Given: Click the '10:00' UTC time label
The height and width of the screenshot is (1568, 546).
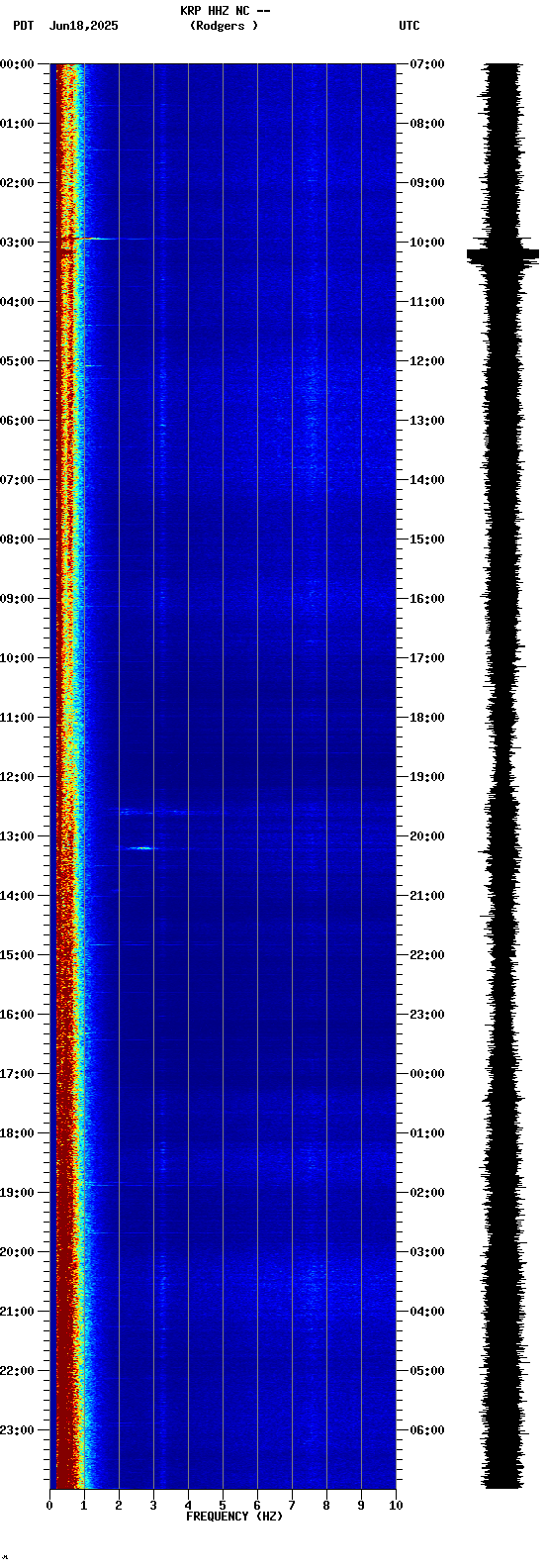Looking at the screenshot, I should click(x=427, y=243).
